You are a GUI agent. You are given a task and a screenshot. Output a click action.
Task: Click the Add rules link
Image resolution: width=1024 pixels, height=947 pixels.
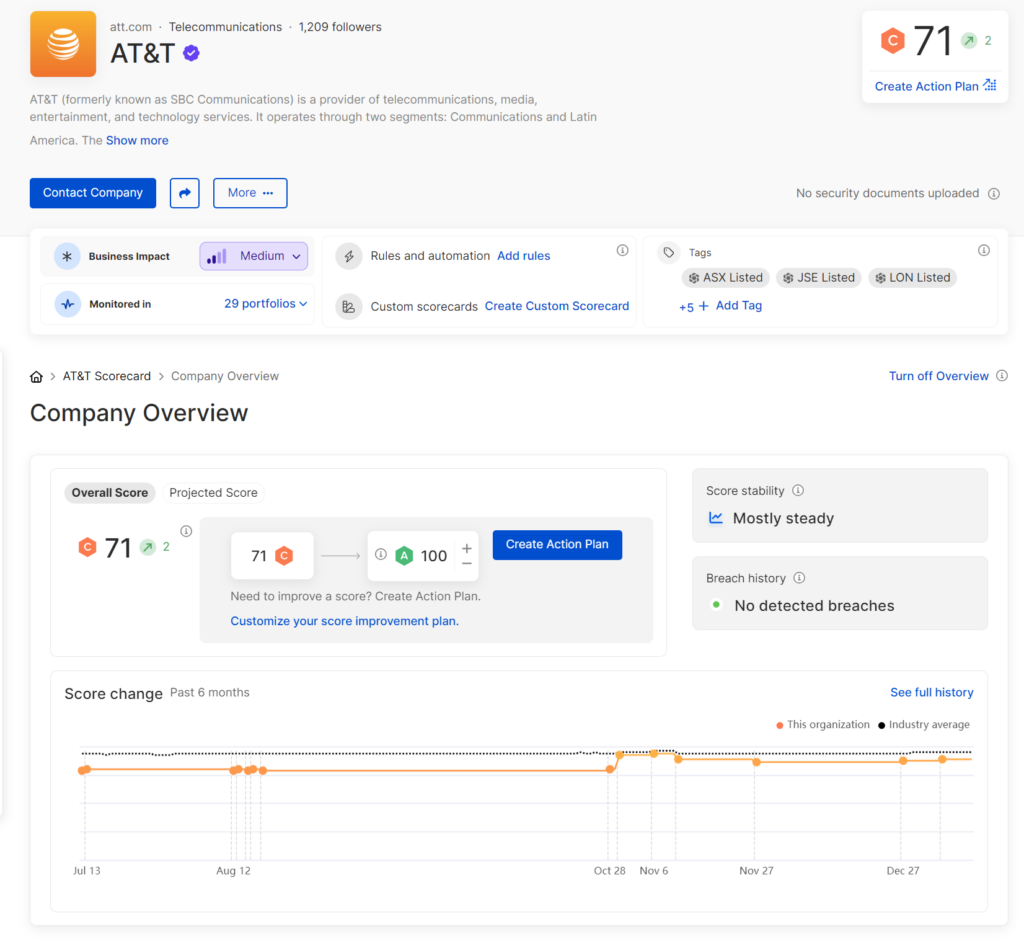coord(524,256)
